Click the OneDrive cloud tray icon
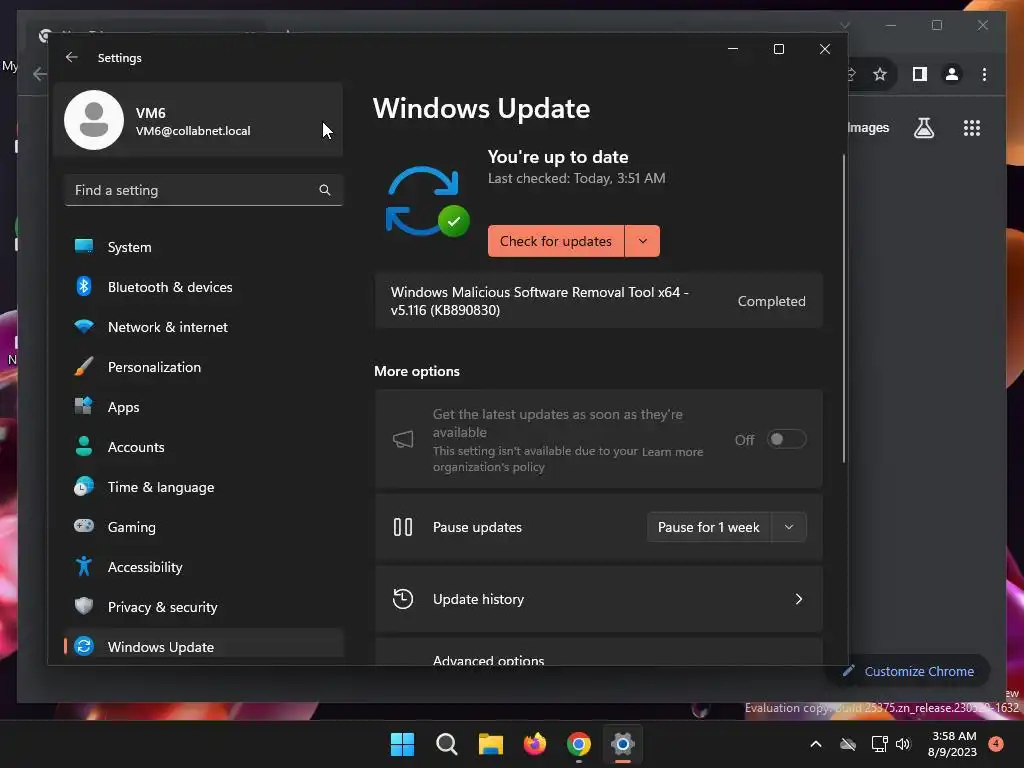This screenshot has height=768, width=1024. coord(848,744)
